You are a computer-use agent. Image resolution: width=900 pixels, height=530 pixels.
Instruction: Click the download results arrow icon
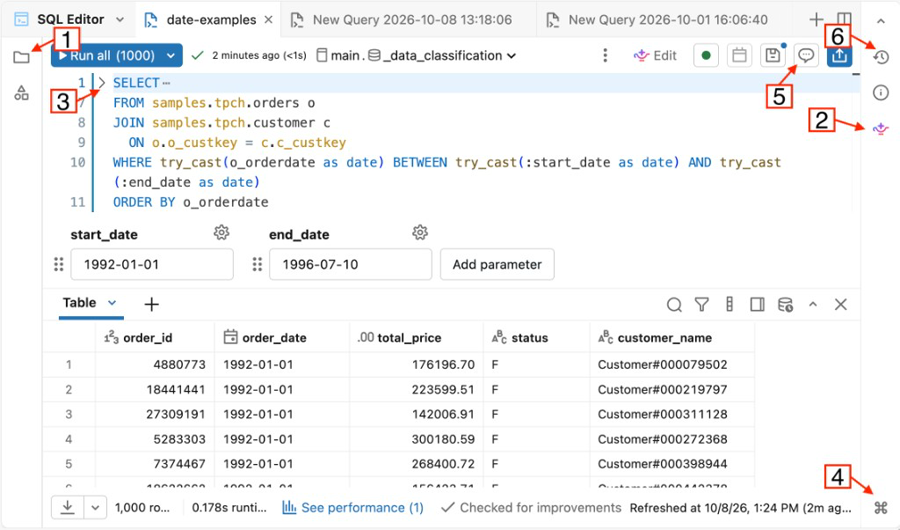[68, 508]
